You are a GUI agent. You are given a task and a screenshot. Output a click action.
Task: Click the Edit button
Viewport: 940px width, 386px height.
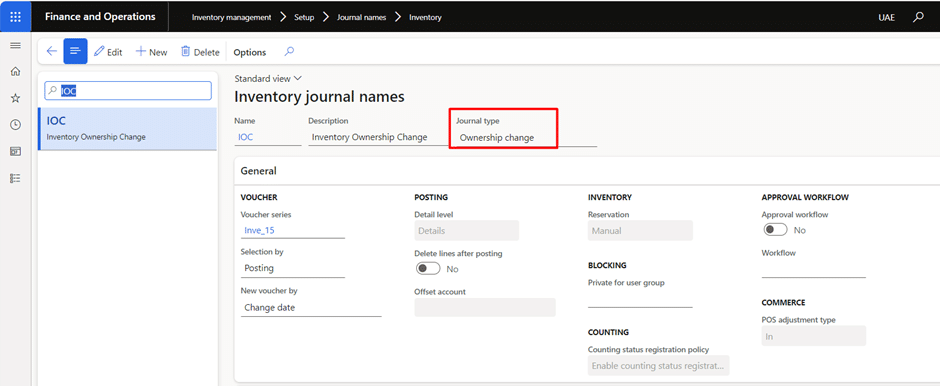pyautogui.click(x=108, y=52)
